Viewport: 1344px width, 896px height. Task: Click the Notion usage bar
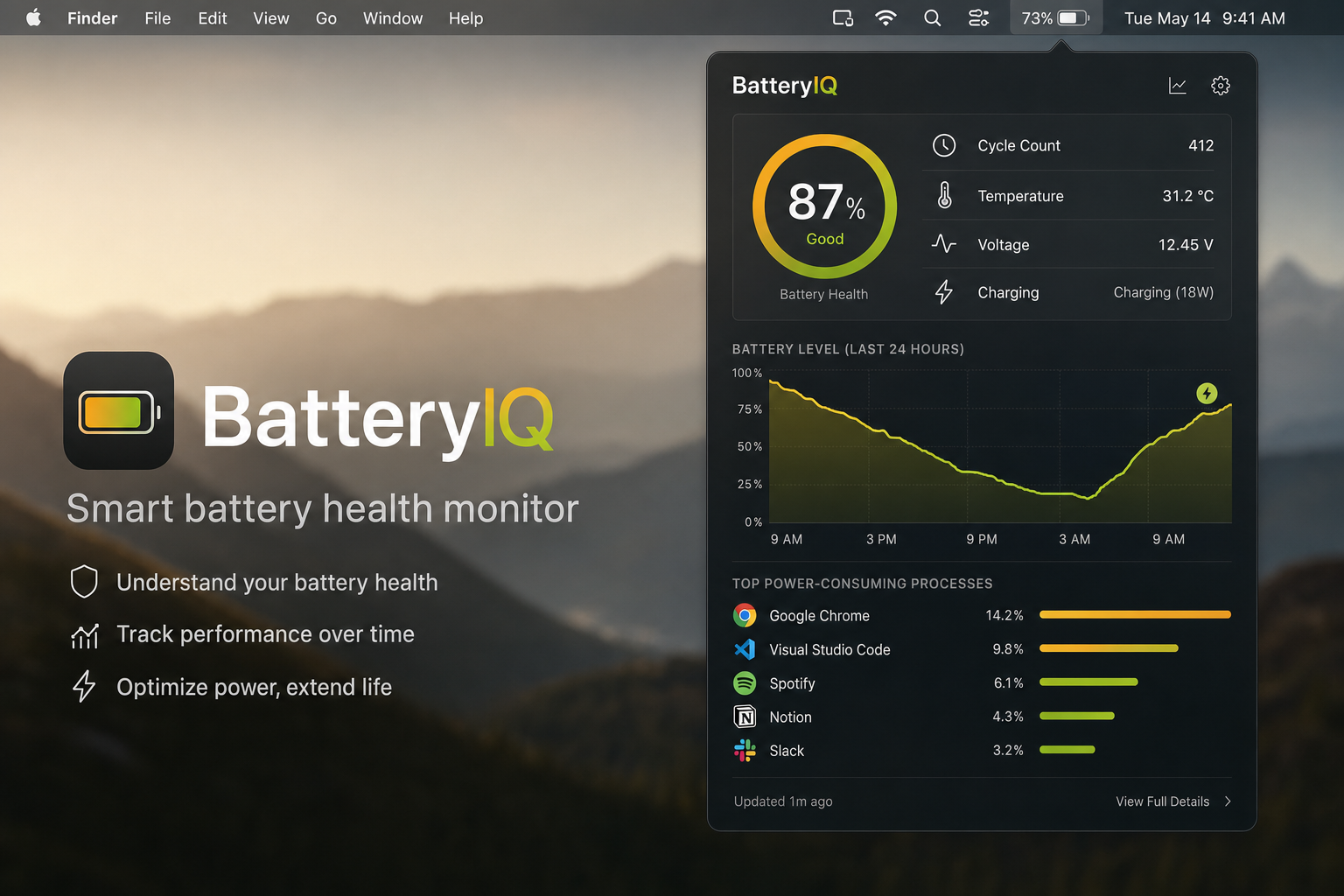[x=1077, y=716]
